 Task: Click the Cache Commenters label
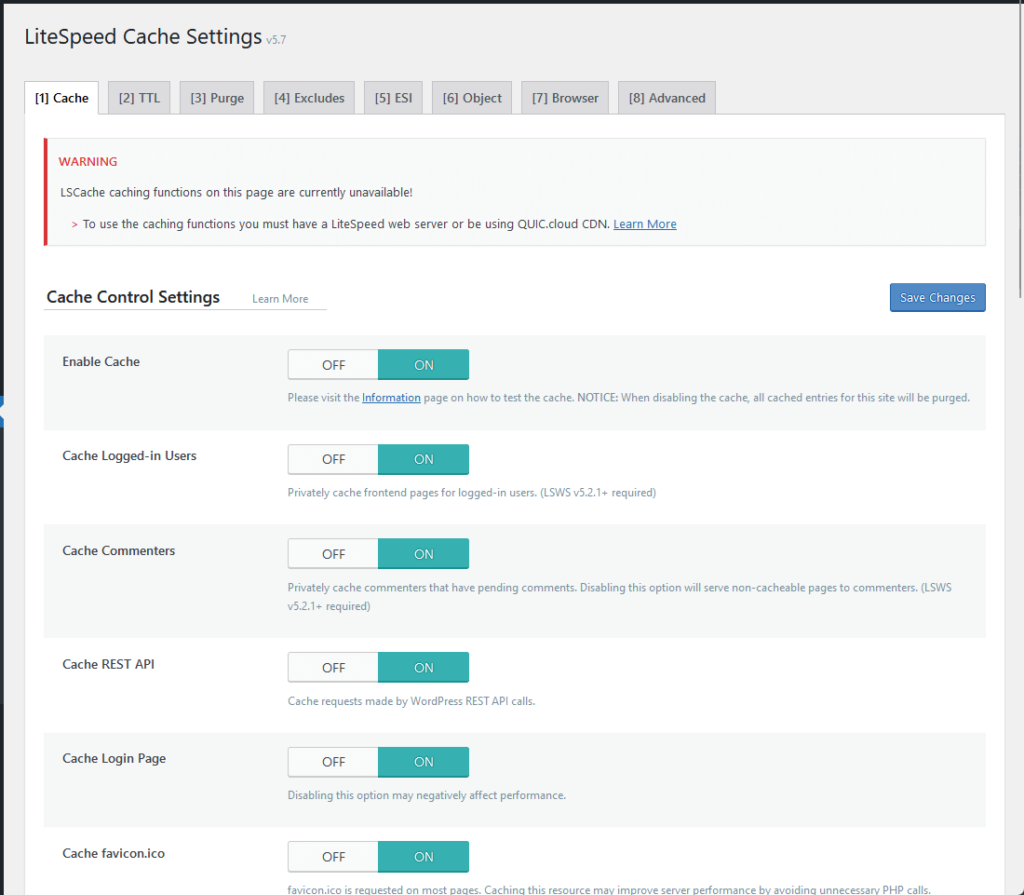119,551
